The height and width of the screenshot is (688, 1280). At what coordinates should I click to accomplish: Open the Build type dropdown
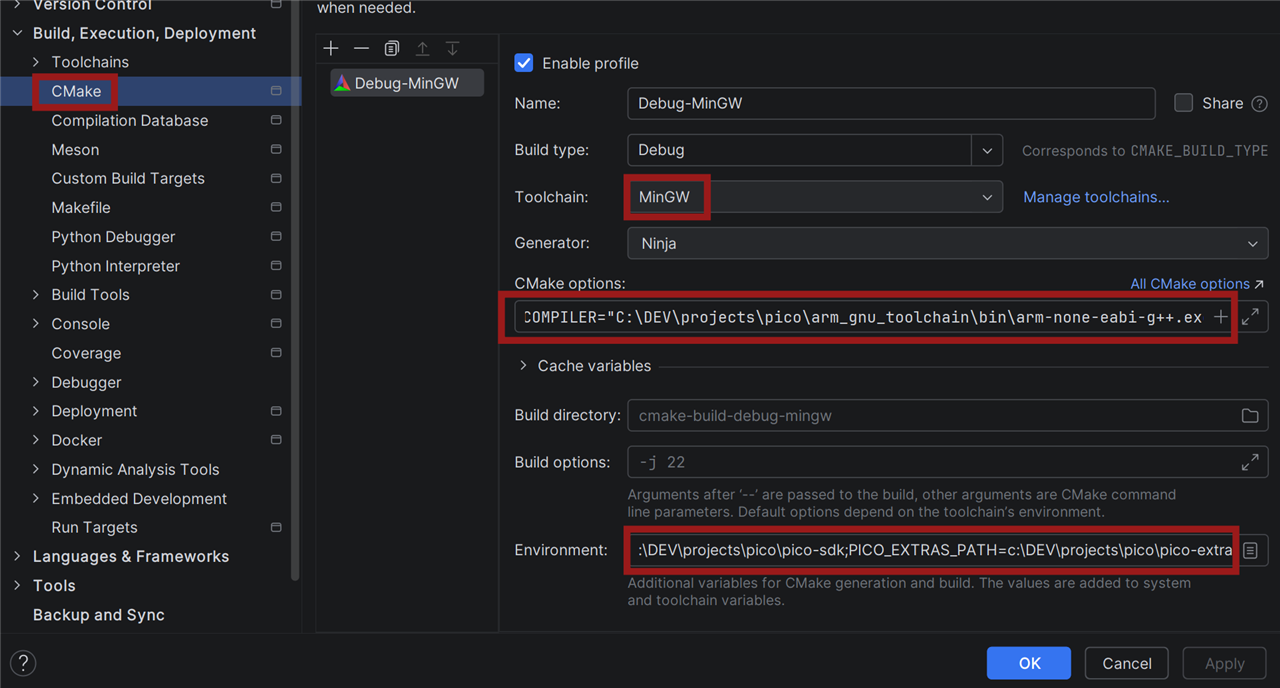click(986, 150)
